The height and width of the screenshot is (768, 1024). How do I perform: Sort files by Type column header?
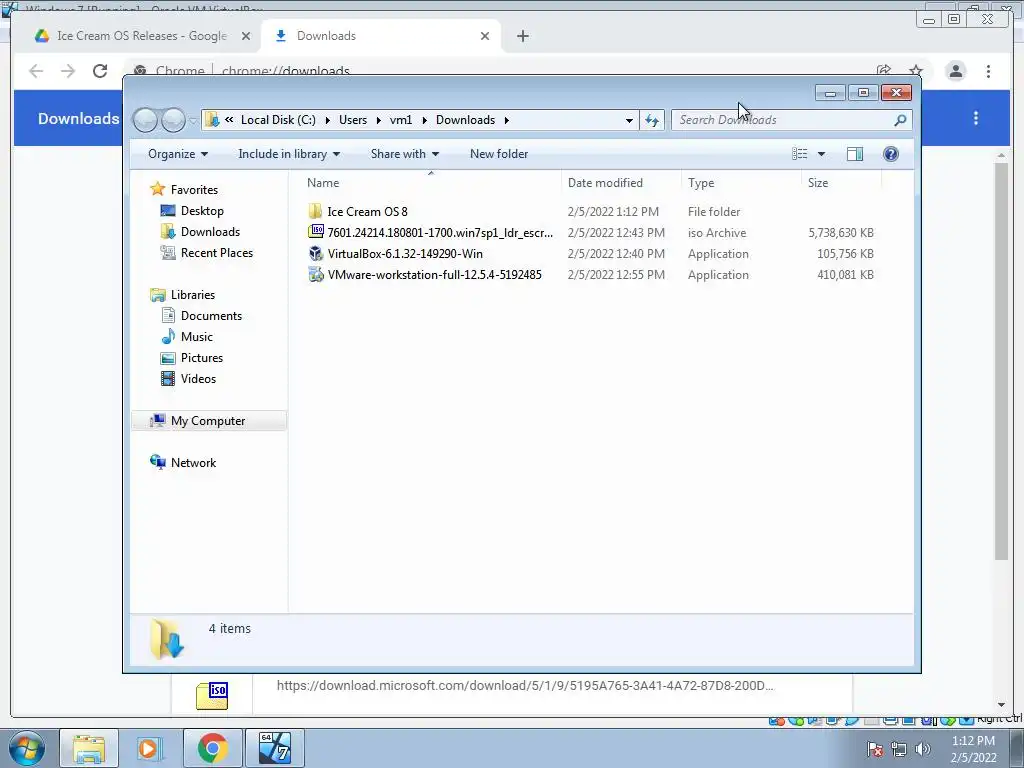[741, 182]
